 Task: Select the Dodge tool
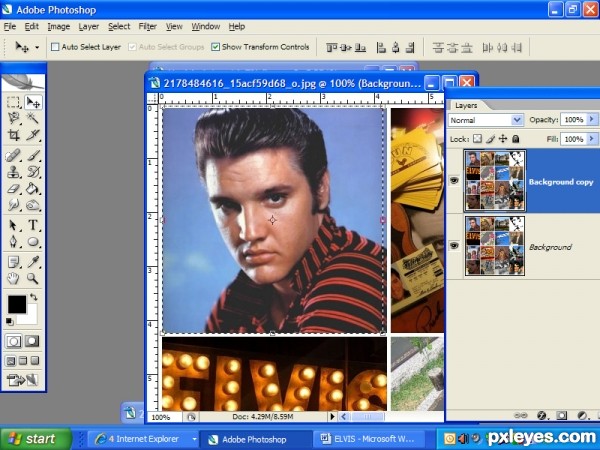33,205
